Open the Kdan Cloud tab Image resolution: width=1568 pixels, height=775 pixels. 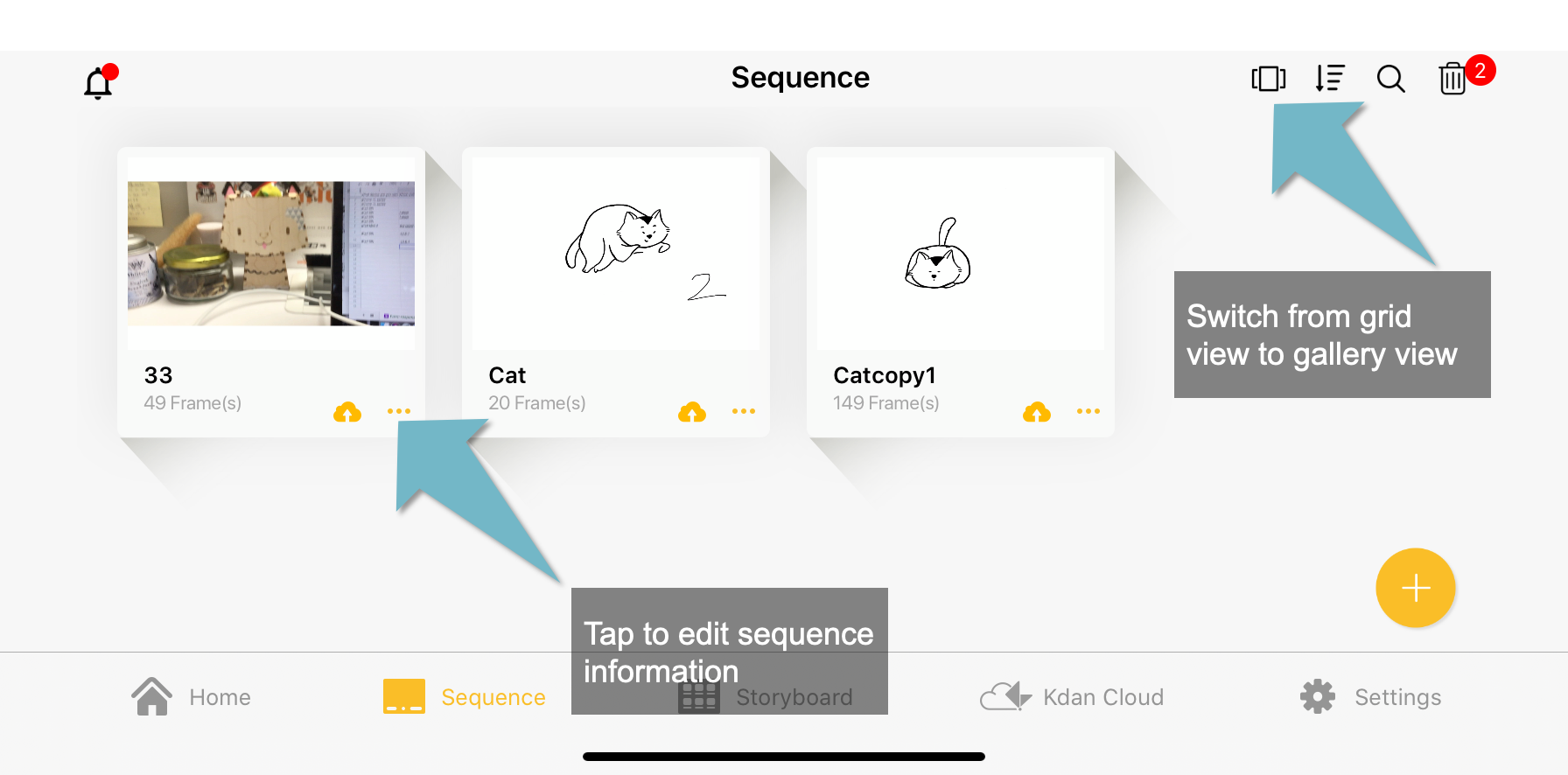[x=1072, y=697]
